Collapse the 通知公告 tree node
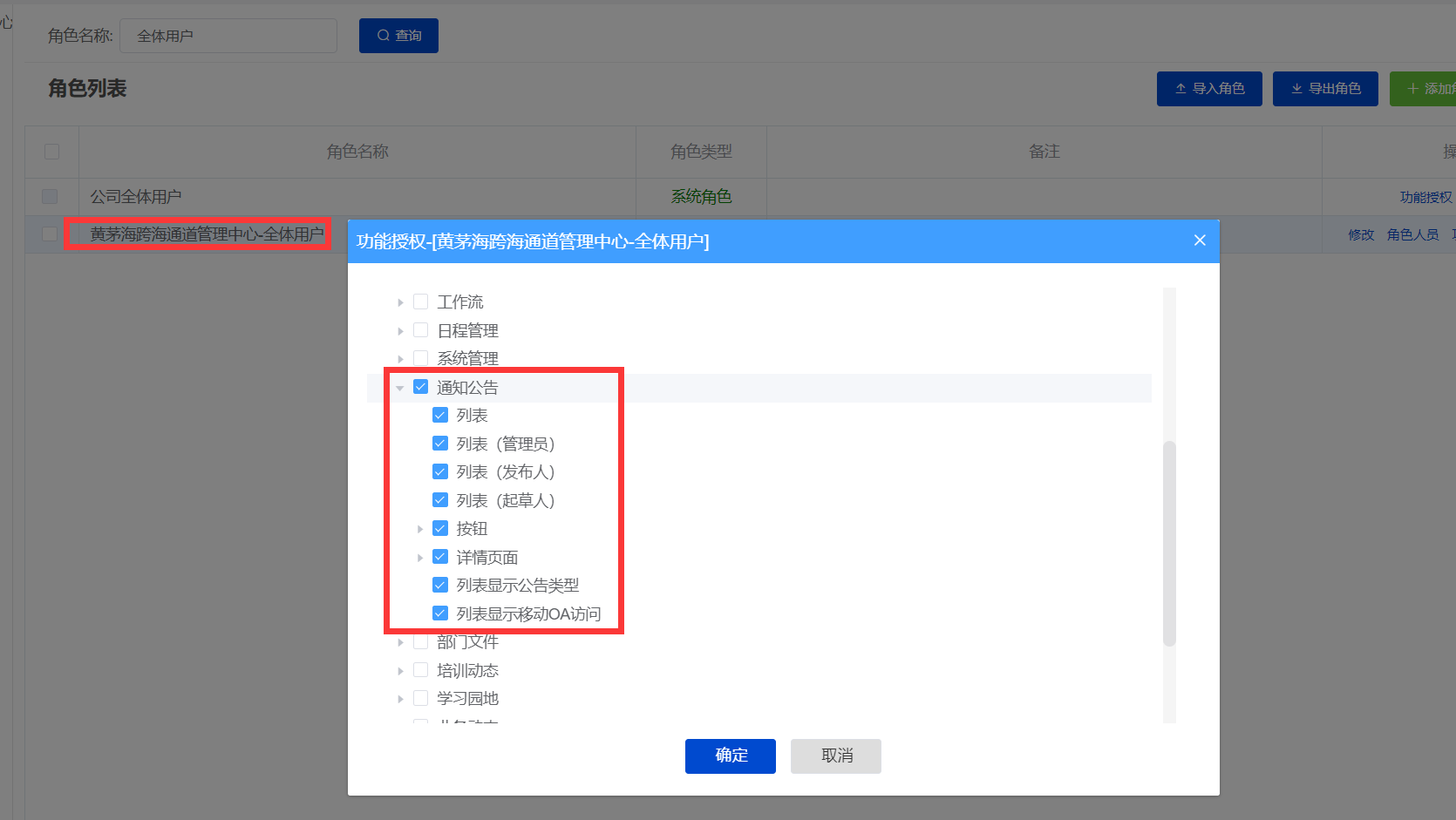 click(400, 388)
